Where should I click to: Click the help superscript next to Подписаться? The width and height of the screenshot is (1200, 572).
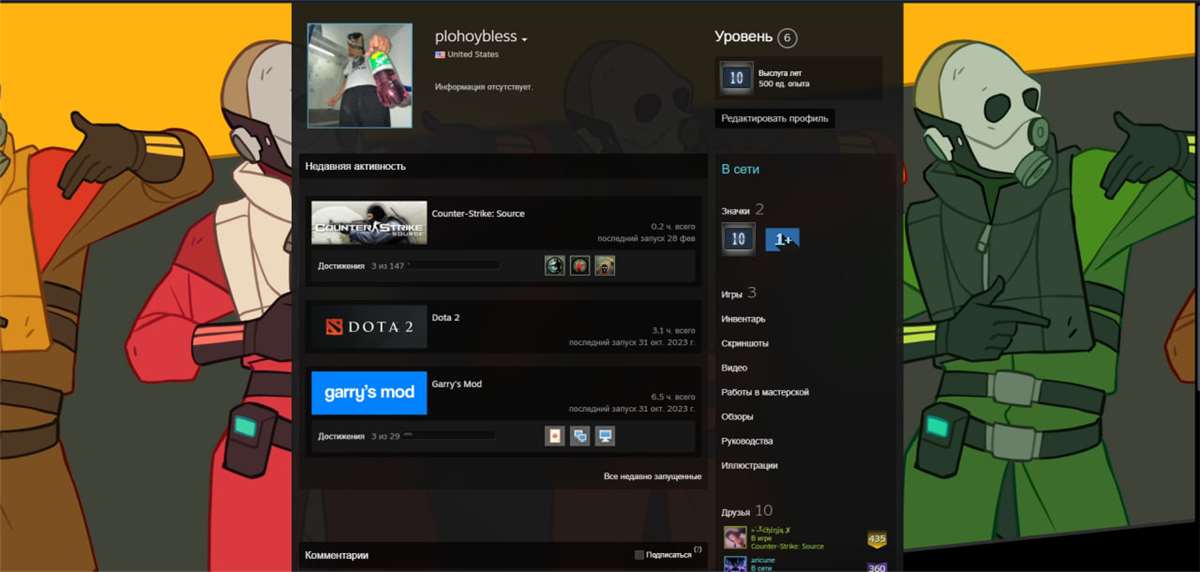click(x=698, y=550)
